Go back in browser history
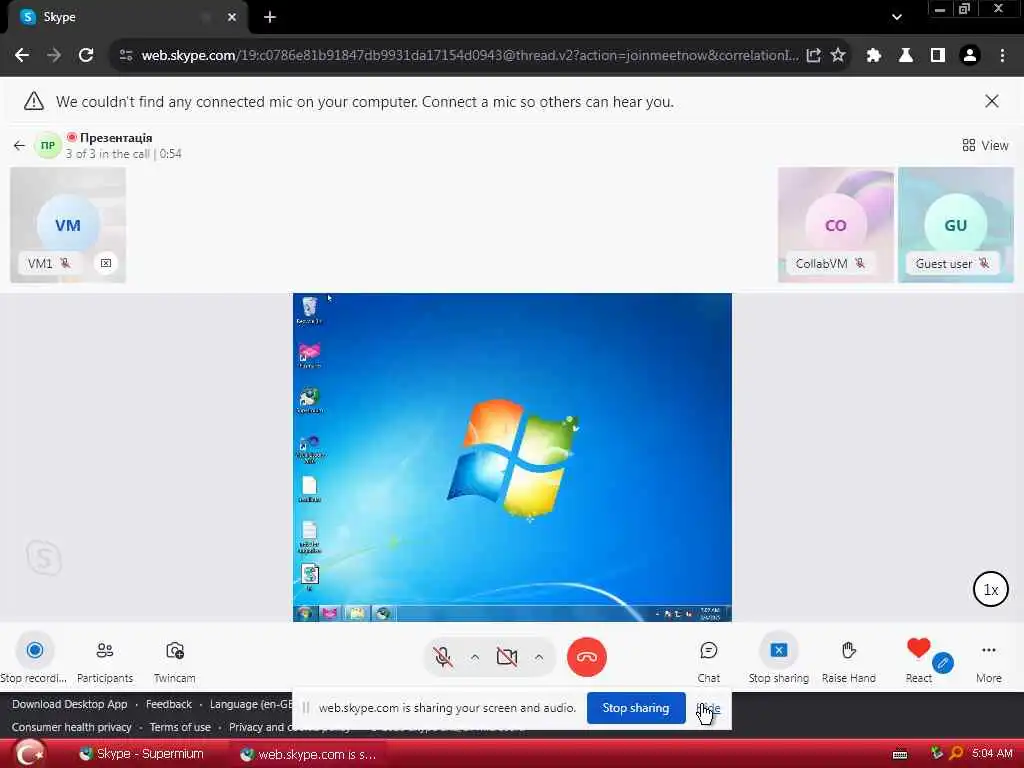 (22, 56)
